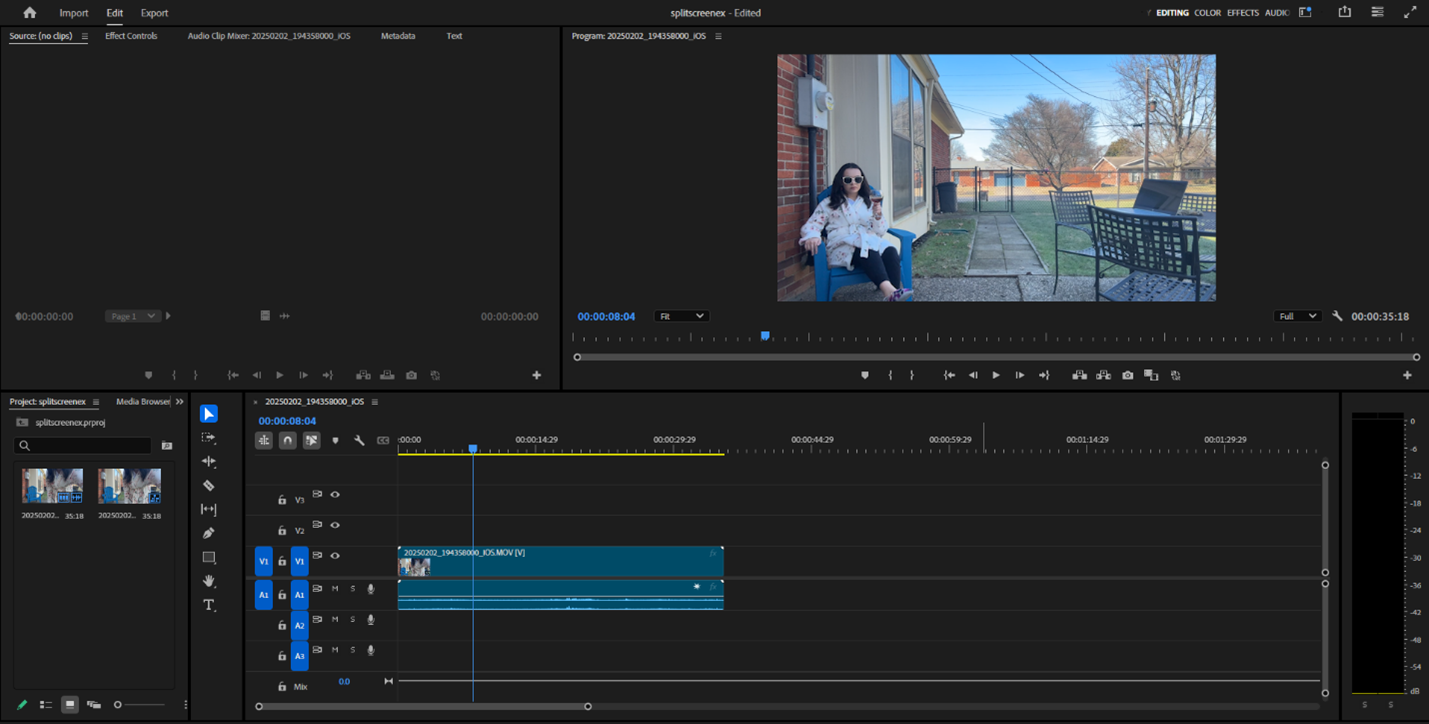Viewport: 1429px width, 724px height.
Task: Open Project panel menu icon
Action: tap(96, 402)
